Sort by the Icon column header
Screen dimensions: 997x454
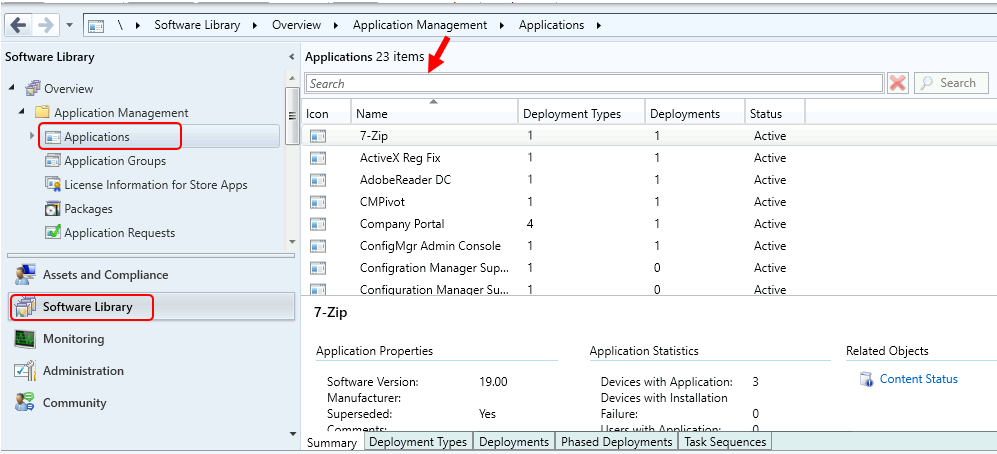coord(326,114)
